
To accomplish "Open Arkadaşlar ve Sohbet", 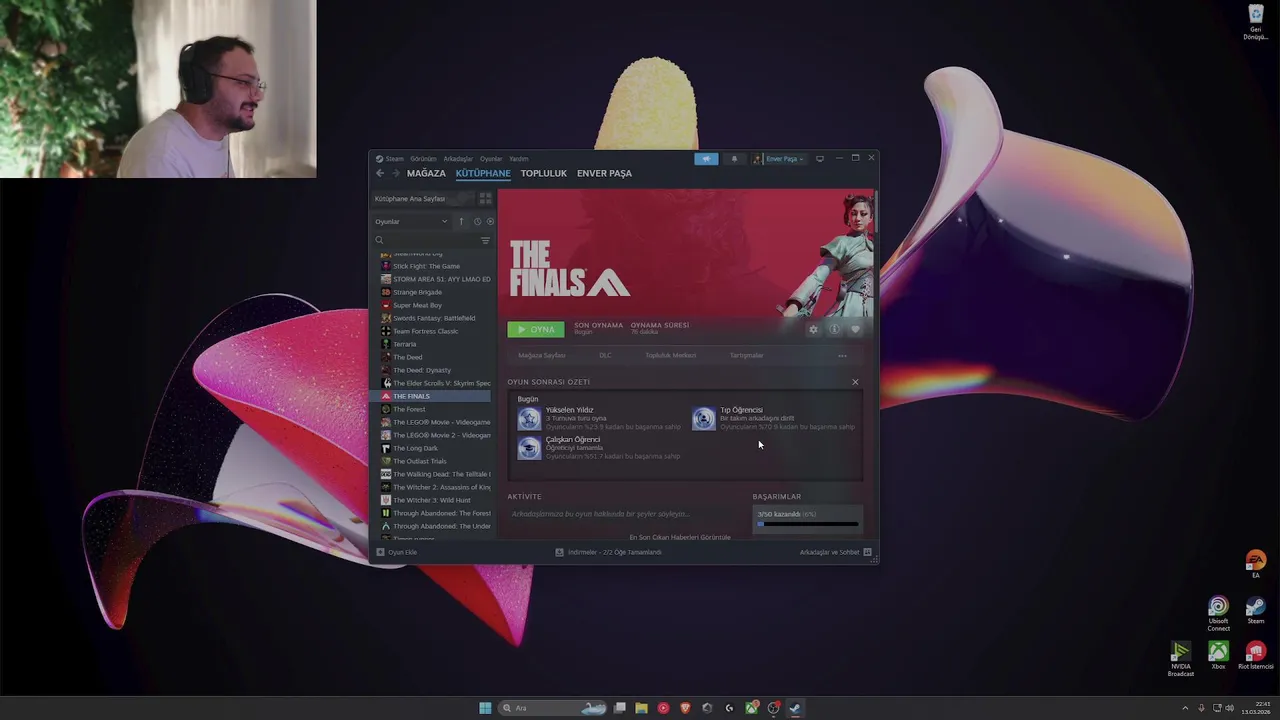I will point(835,552).
